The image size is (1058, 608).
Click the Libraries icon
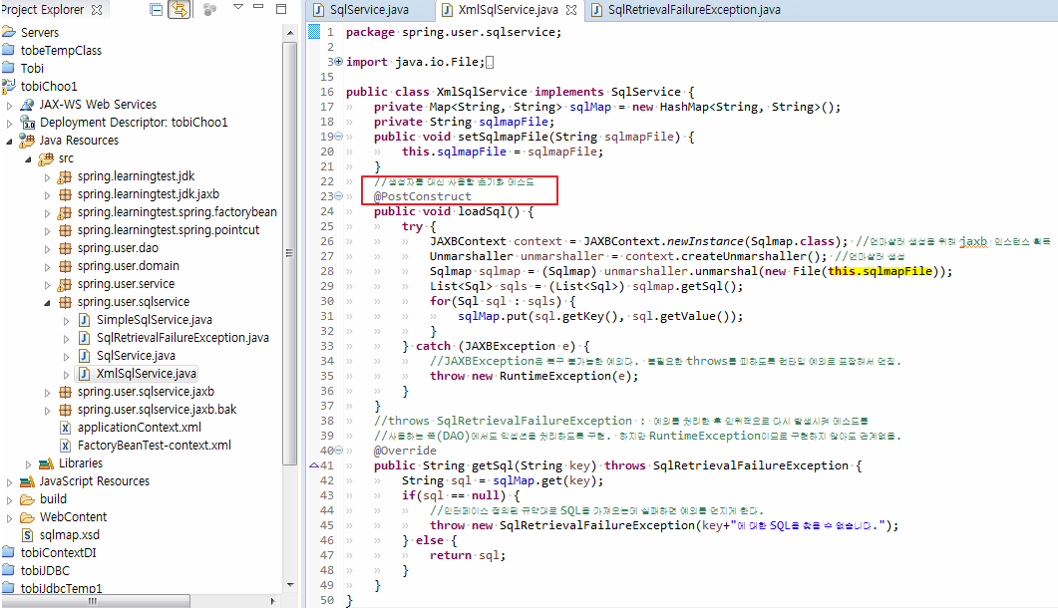[x=47, y=464]
